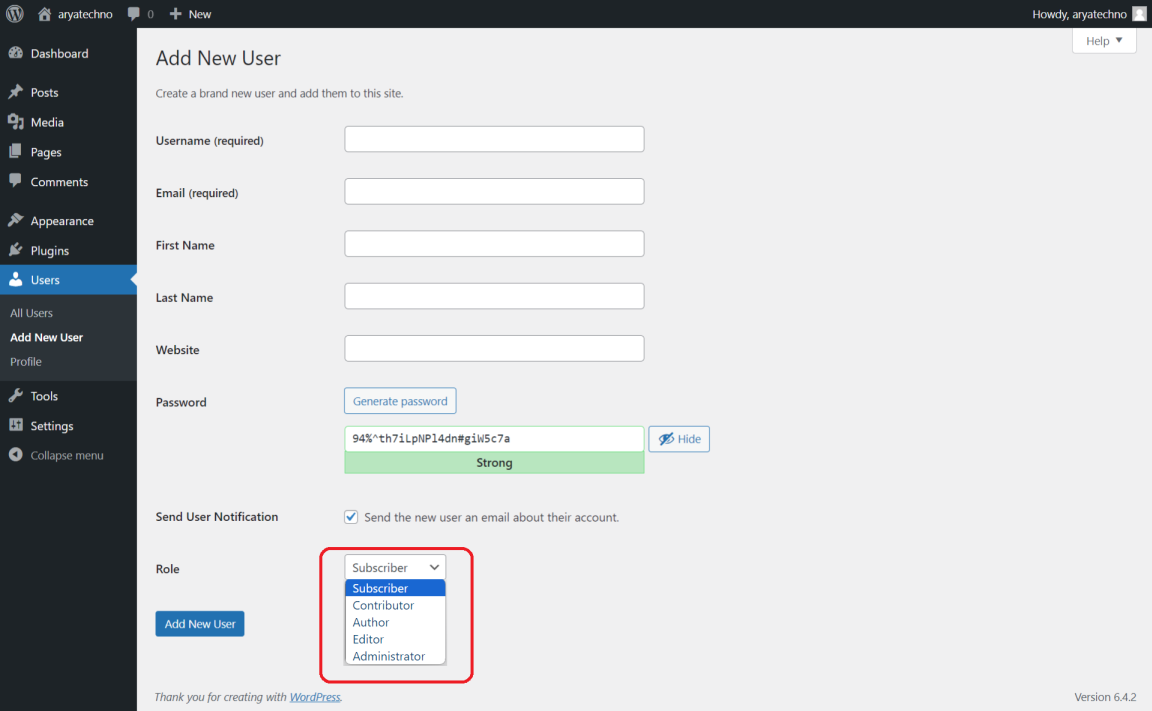
Task: Expand the Help dropdown tab
Action: point(1104,41)
